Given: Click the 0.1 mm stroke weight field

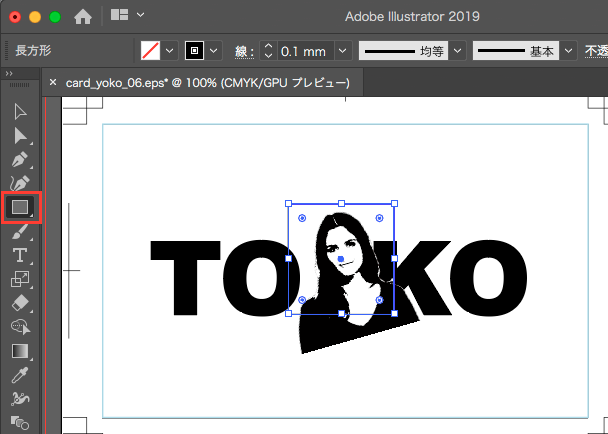Looking at the screenshot, I should pos(304,50).
